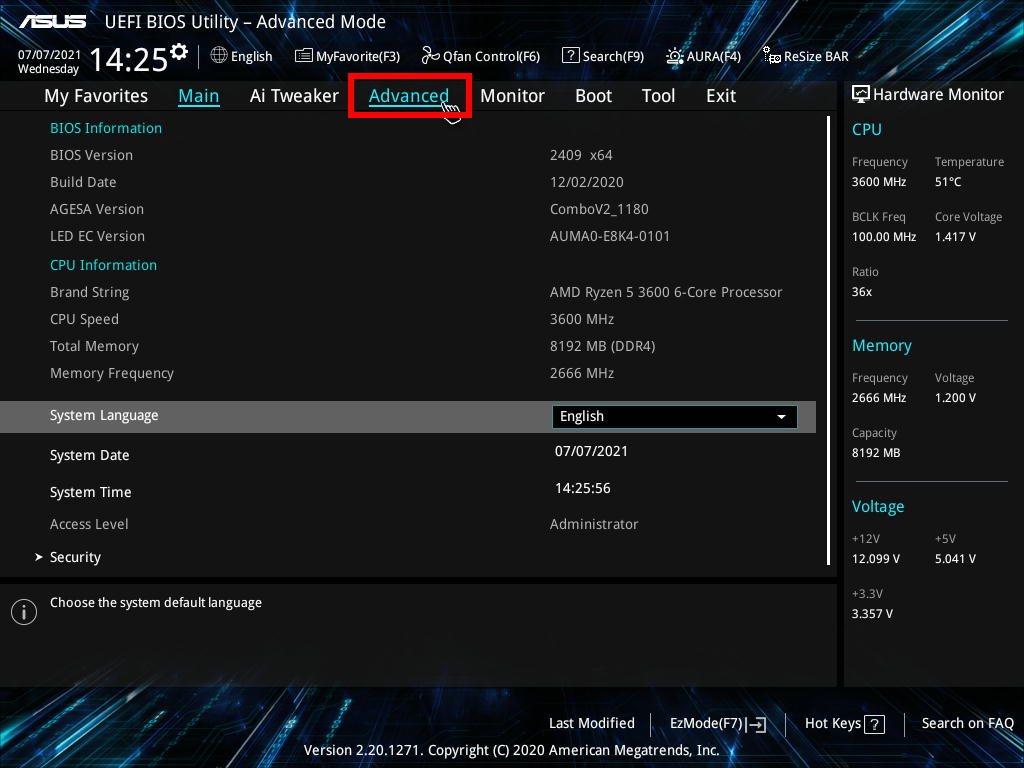Click LED EC Version value AUMA0-E8K4-0101
Viewport: 1024px width, 768px height.
coord(610,236)
